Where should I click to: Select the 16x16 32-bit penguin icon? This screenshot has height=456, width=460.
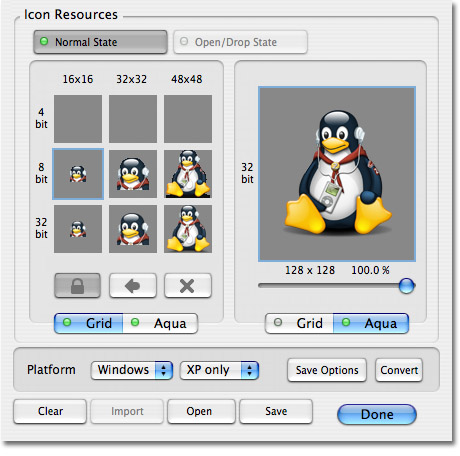[78, 229]
